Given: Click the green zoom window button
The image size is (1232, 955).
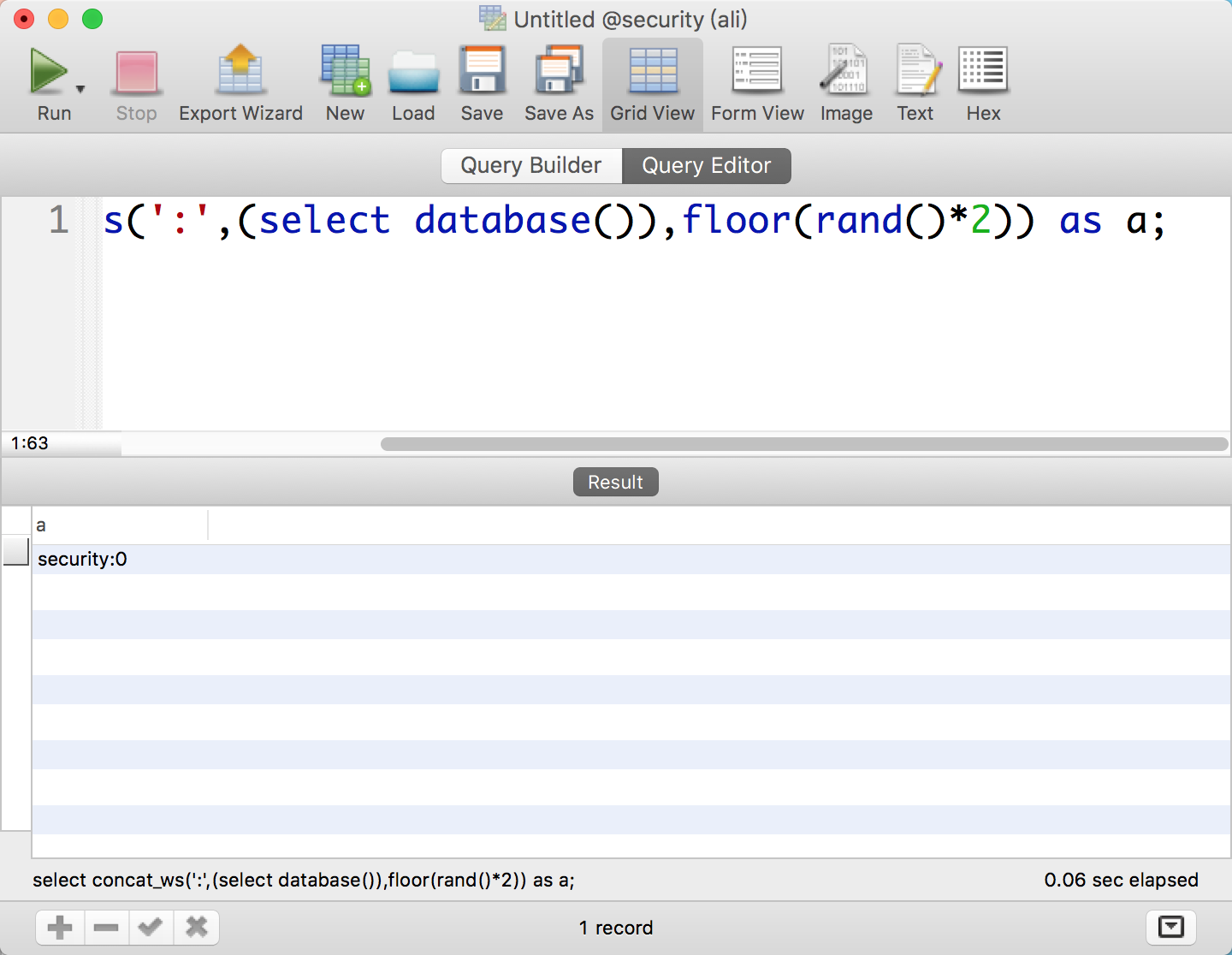Looking at the screenshot, I should (x=92, y=19).
